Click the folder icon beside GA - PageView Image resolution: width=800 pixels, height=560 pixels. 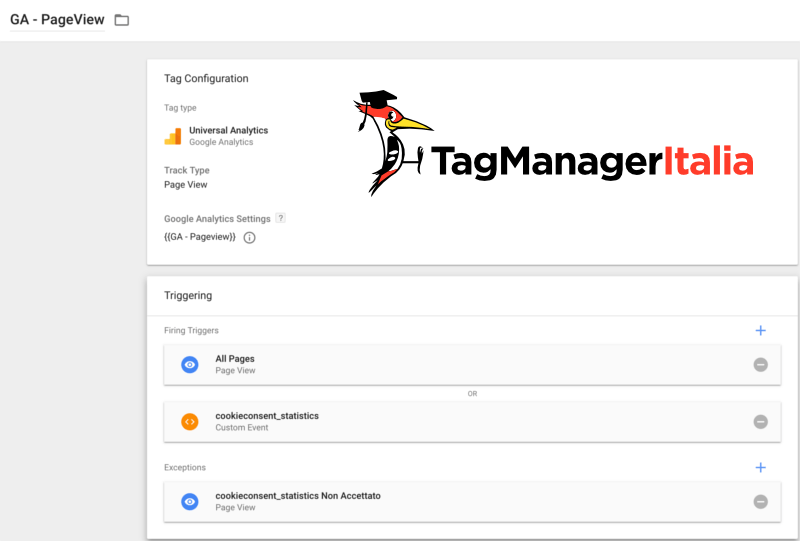(121, 20)
